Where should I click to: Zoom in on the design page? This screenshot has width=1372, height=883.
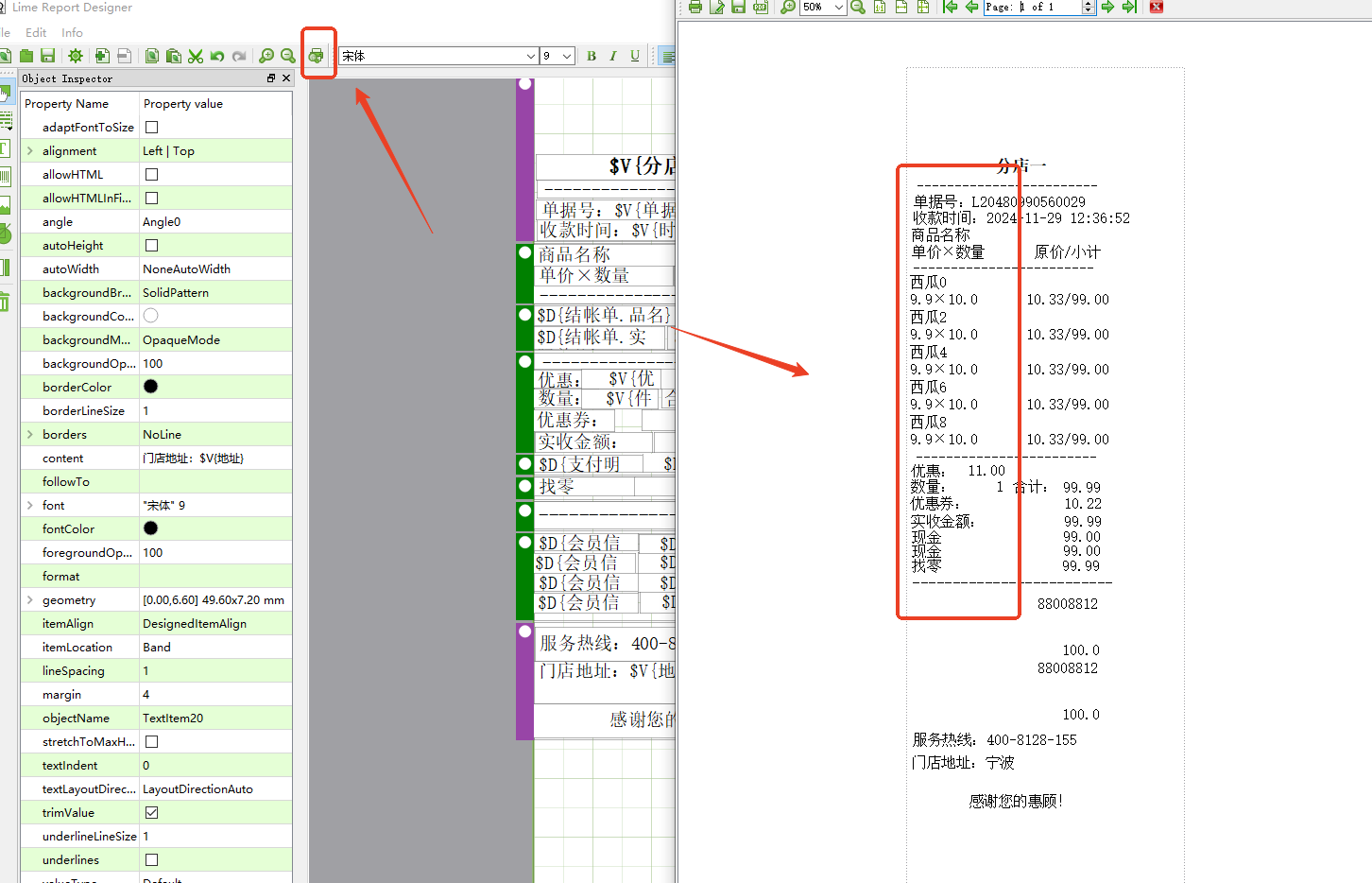click(266, 56)
